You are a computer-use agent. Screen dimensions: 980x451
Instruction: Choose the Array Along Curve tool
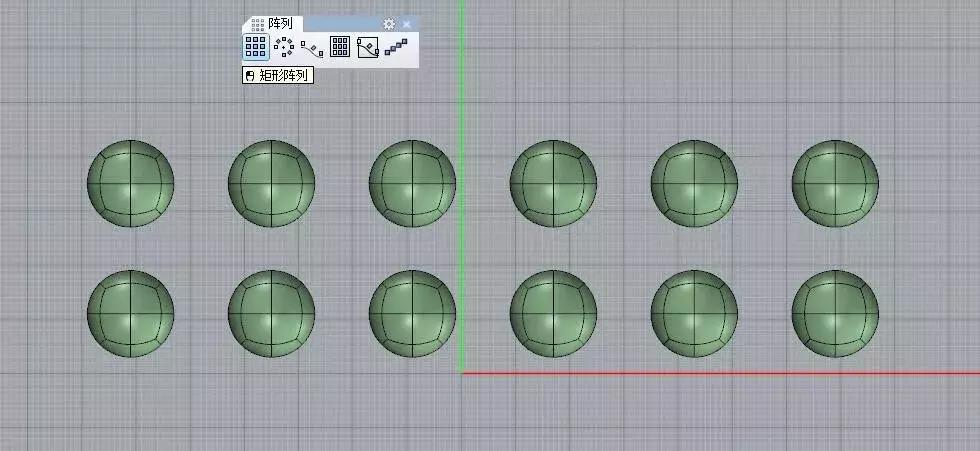click(x=312, y=47)
